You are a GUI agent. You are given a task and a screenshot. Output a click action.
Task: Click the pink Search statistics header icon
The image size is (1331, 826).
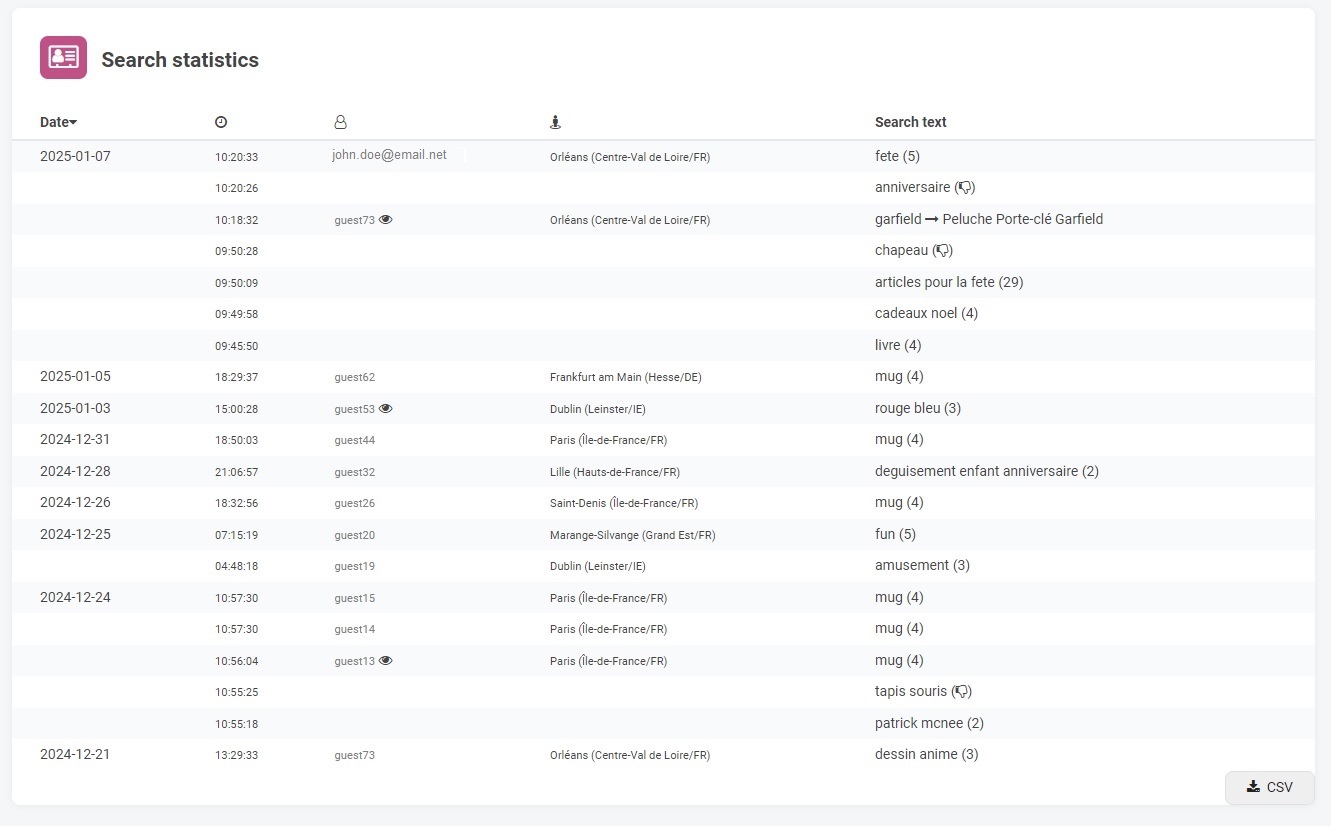coord(63,58)
